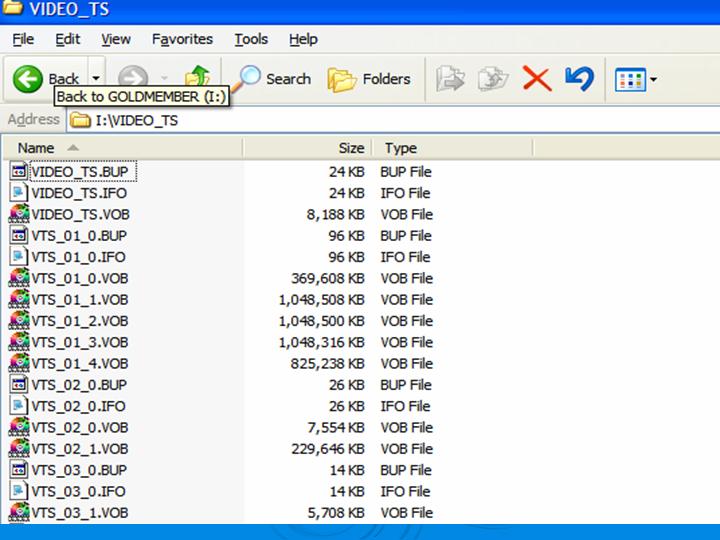This screenshot has height=540, width=720.
Task: Open the View menu
Action: (x=116, y=39)
